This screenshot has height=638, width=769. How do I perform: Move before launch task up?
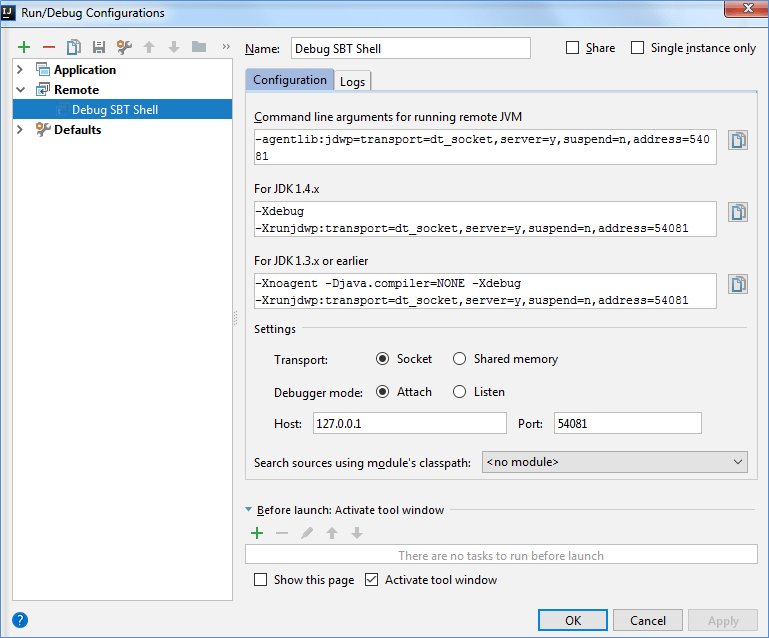pos(332,533)
